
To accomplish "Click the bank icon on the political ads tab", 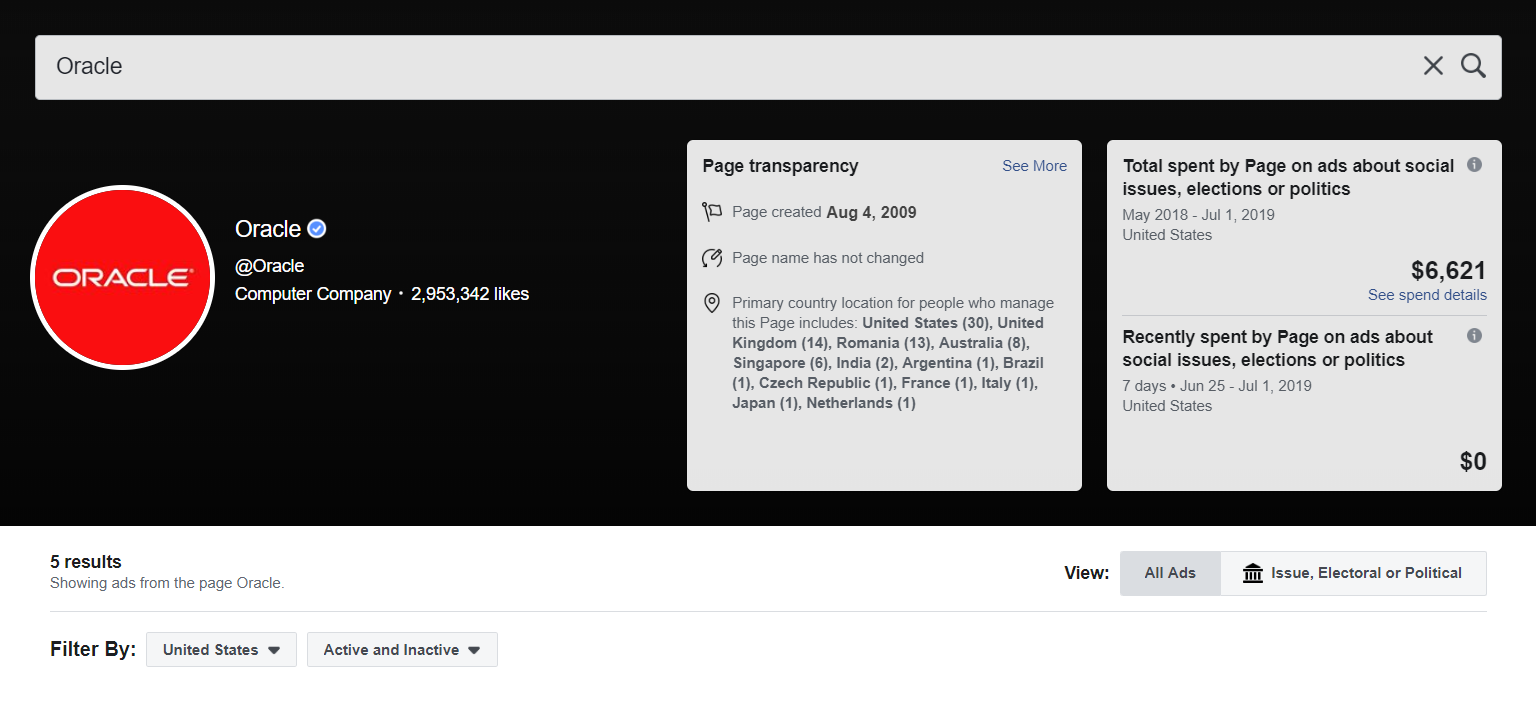I will 1254,572.
